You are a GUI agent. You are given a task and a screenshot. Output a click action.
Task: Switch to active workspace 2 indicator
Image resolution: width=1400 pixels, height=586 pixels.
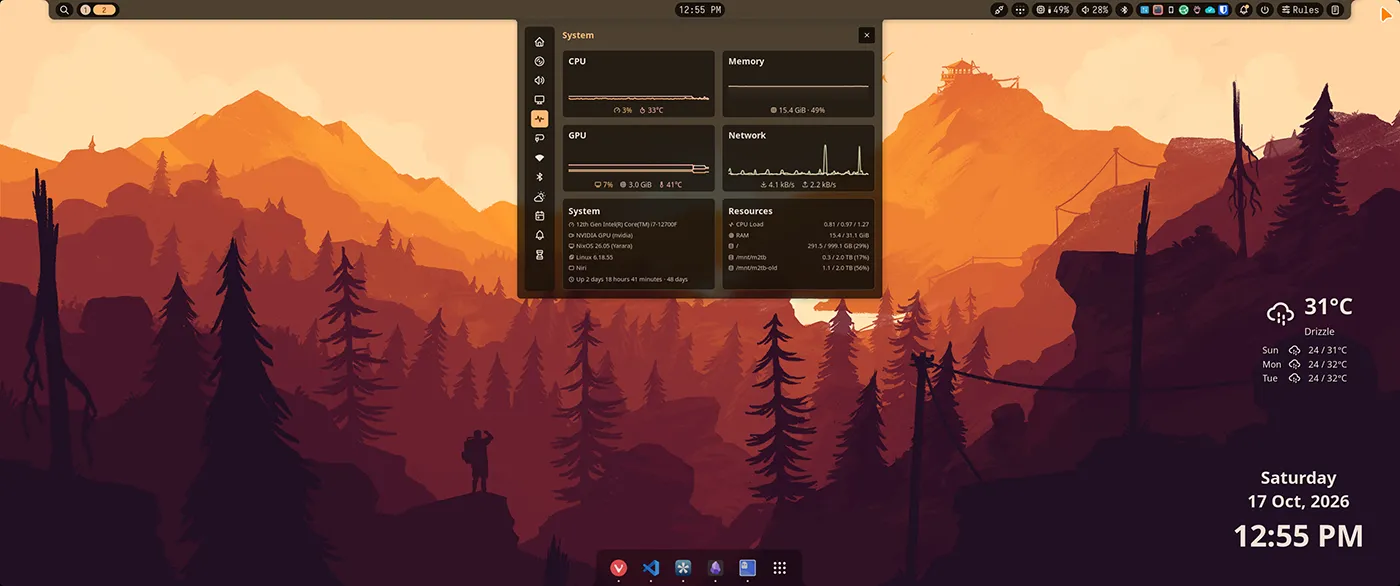click(104, 10)
